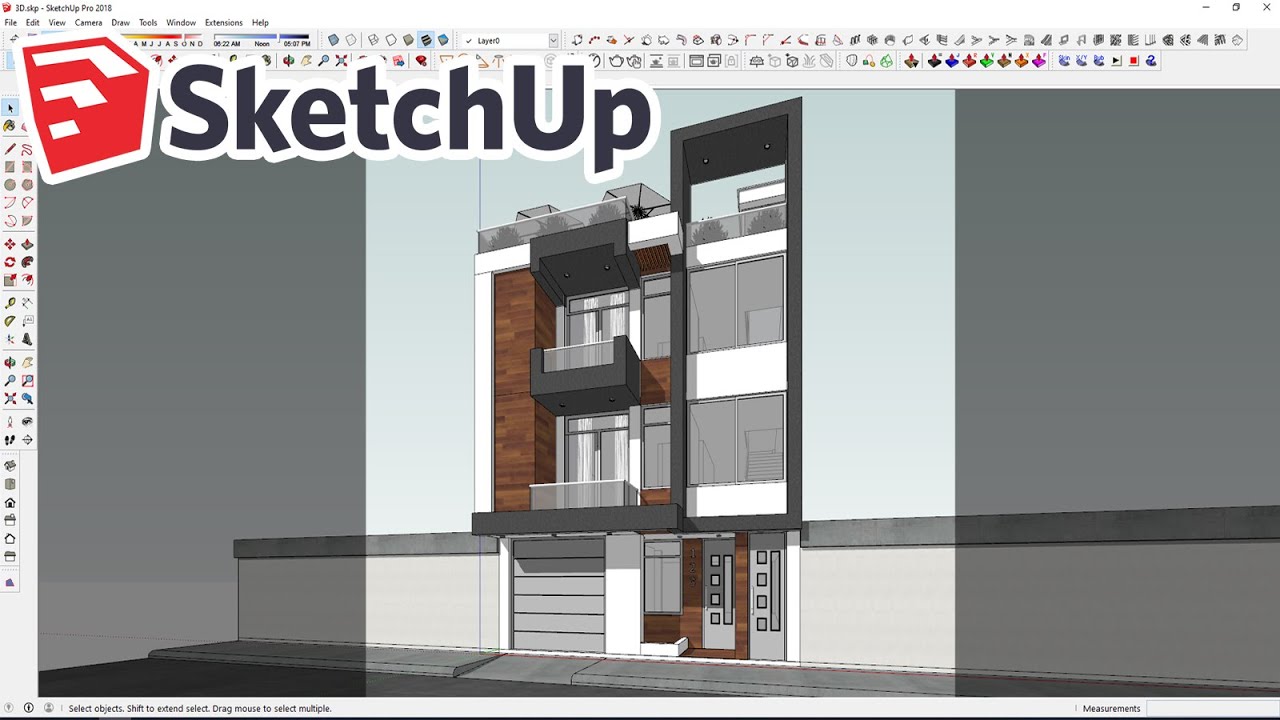
Task: Select the 2 Point Arc tool
Action: coord(27,202)
